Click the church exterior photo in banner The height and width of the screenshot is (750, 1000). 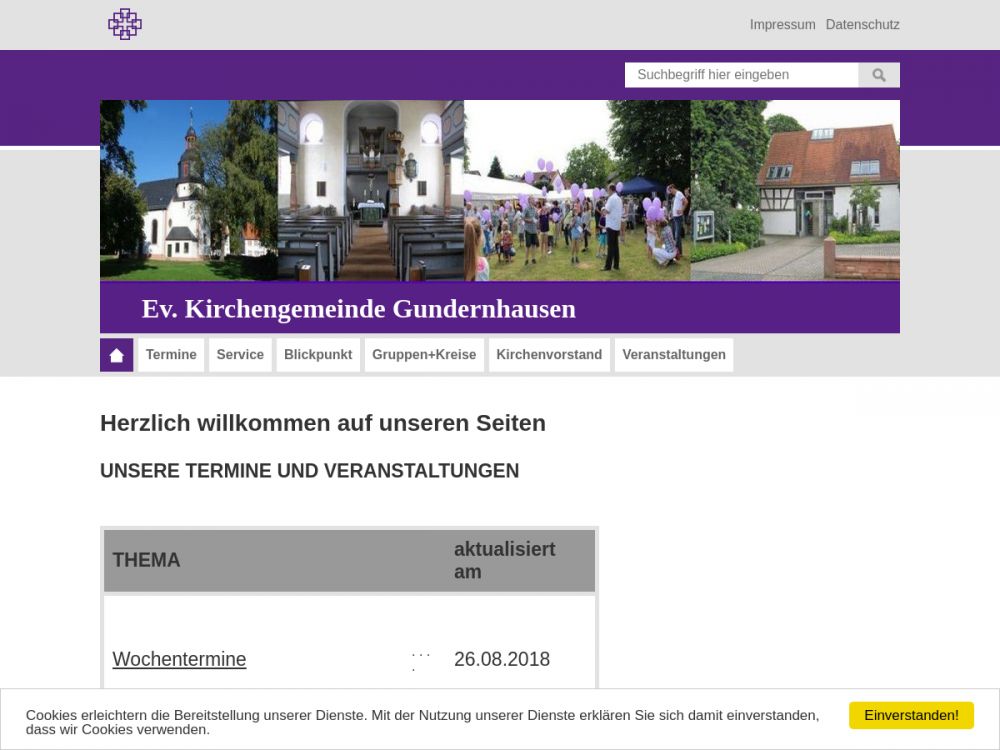point(188,190)
